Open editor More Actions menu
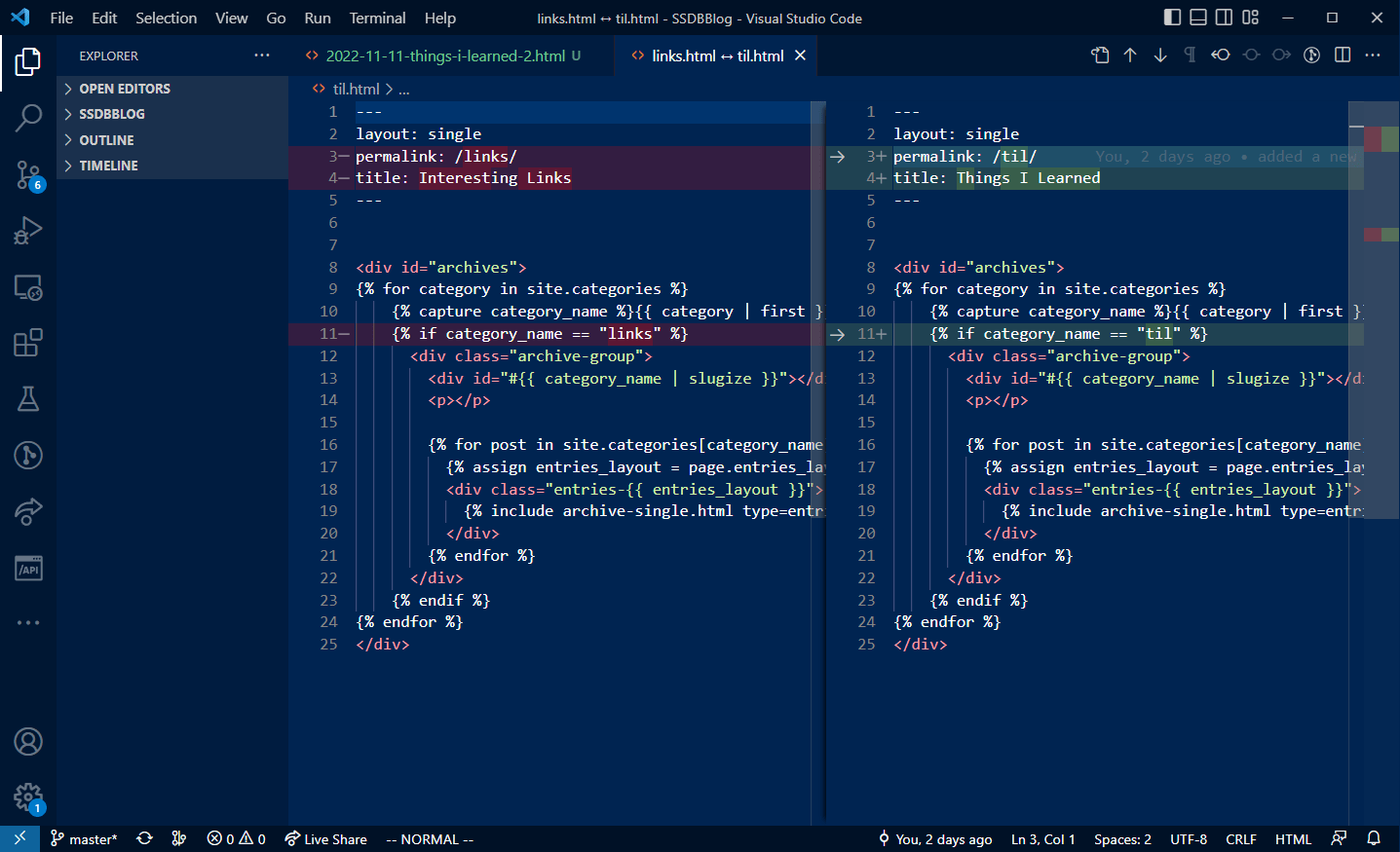Image resolution: width=1400 pixels, height=852 pixels. 1373,56
